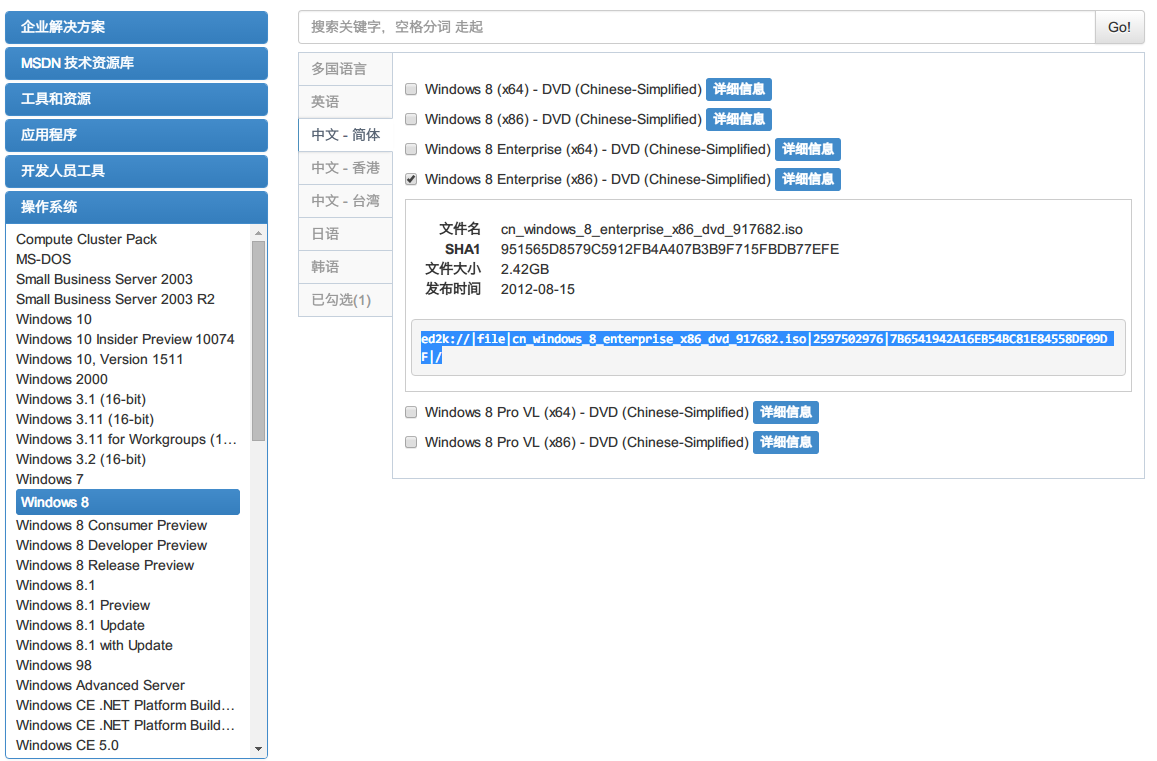Check Windows 8 Pro VL (x86) checkbox
1157x761 pixels.
click(411, 442)
